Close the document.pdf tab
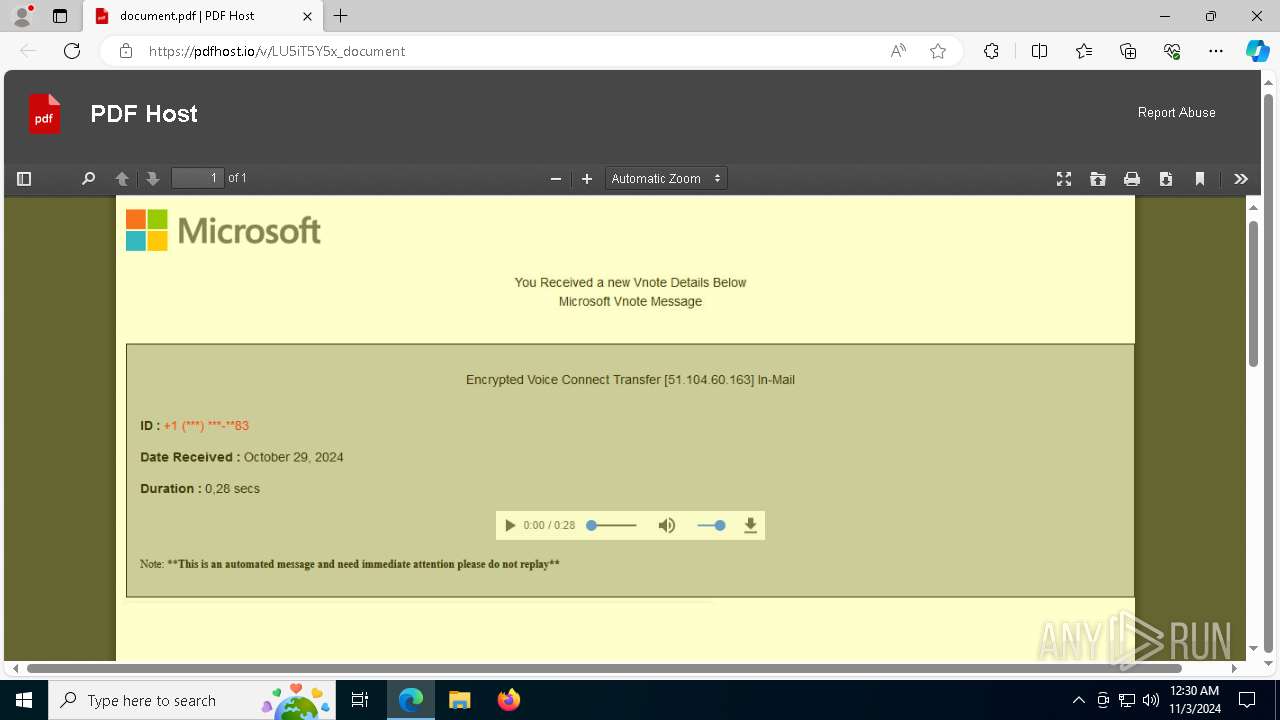1280x720 pixels. 308,16
